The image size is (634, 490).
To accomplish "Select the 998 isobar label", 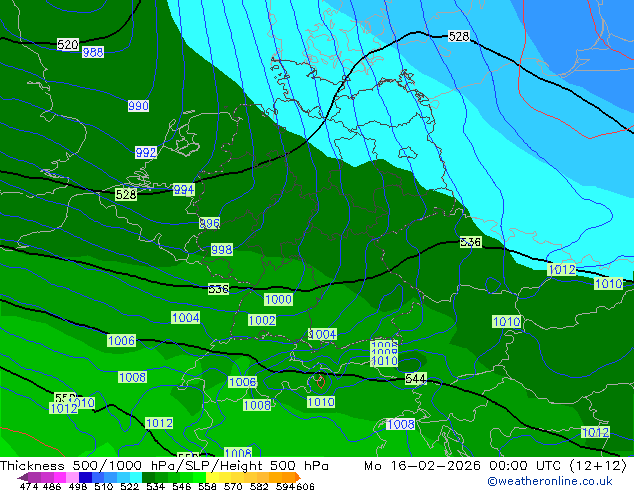I will pyautogui.click(x=222, y=249).
